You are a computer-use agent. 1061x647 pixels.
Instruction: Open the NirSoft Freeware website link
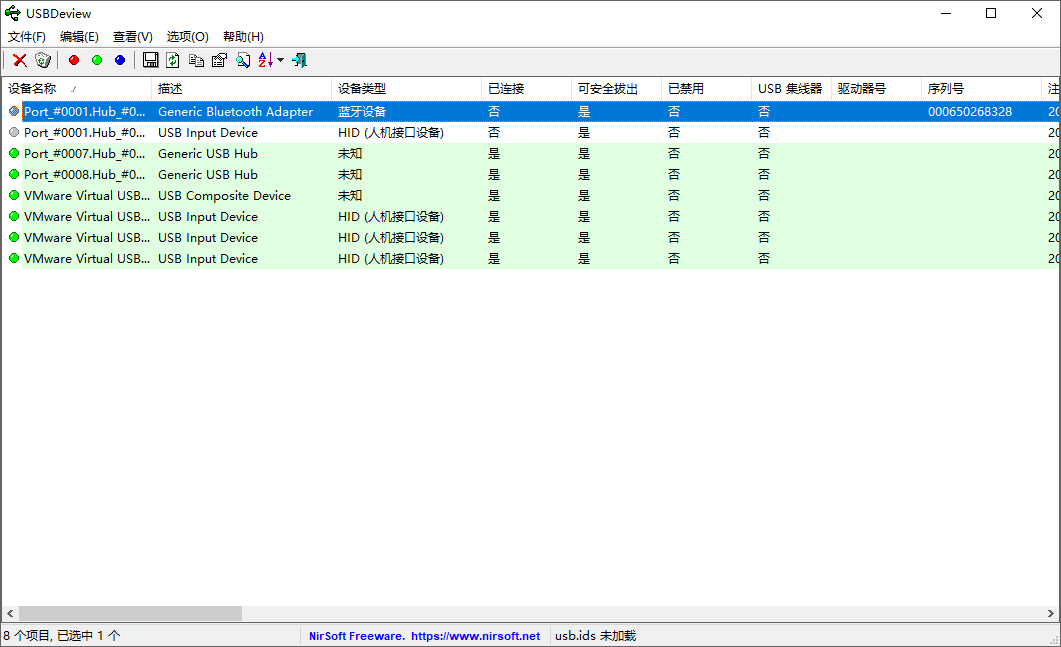point(424,636)
